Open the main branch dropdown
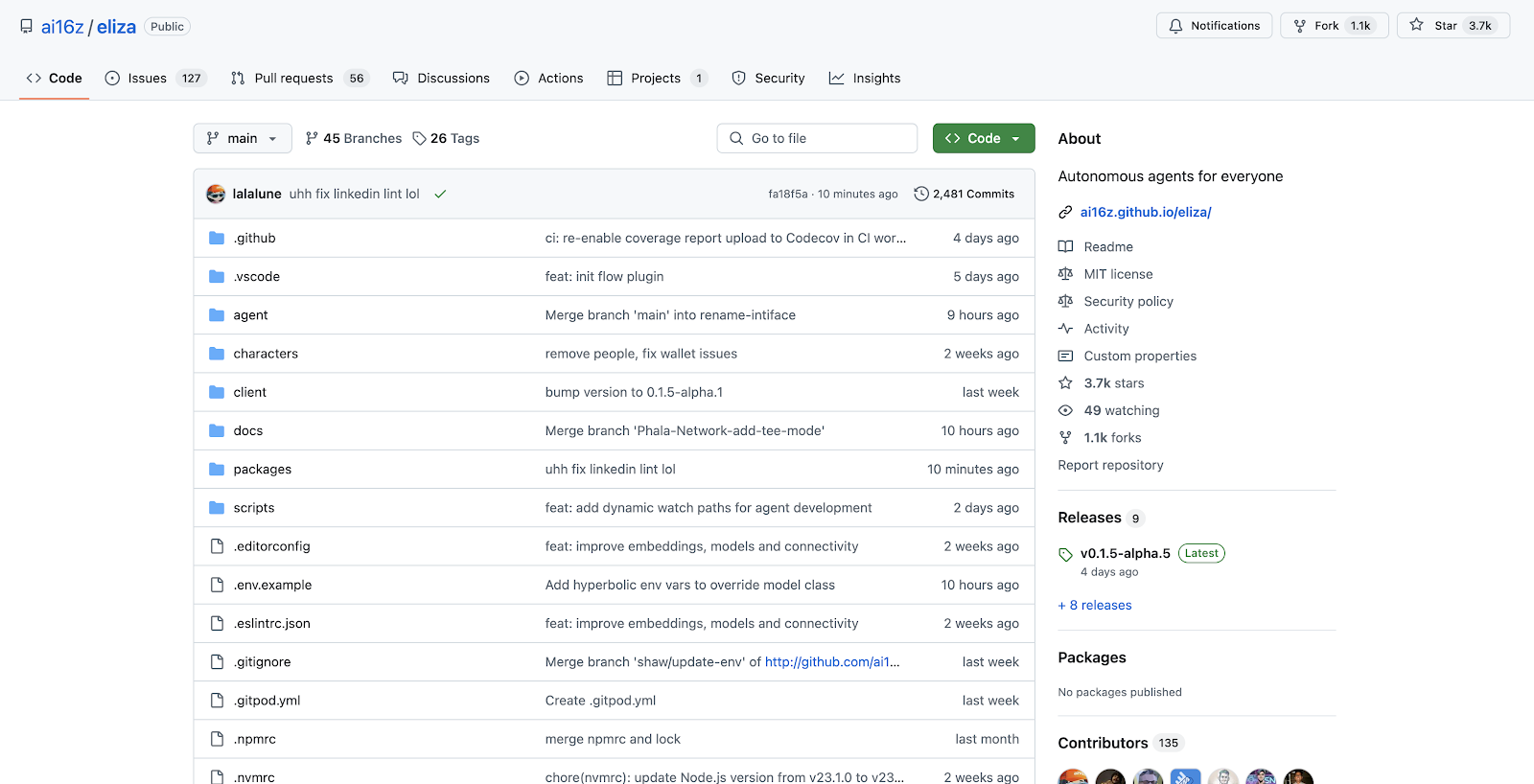1534x784 pixels. 243,138
